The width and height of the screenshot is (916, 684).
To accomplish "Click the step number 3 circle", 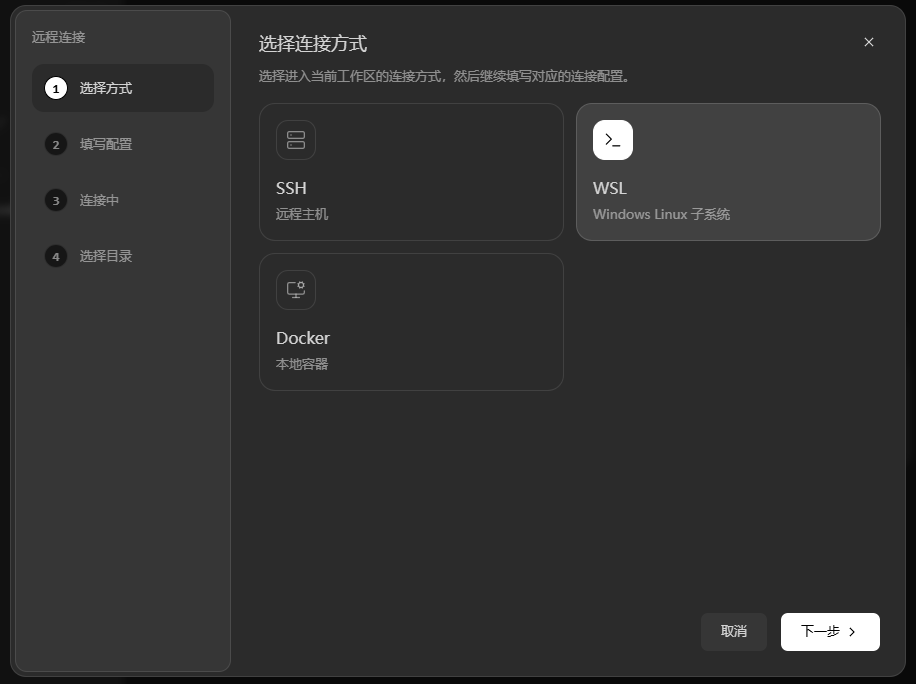I will pyautogui.click(x=56, y=200).
